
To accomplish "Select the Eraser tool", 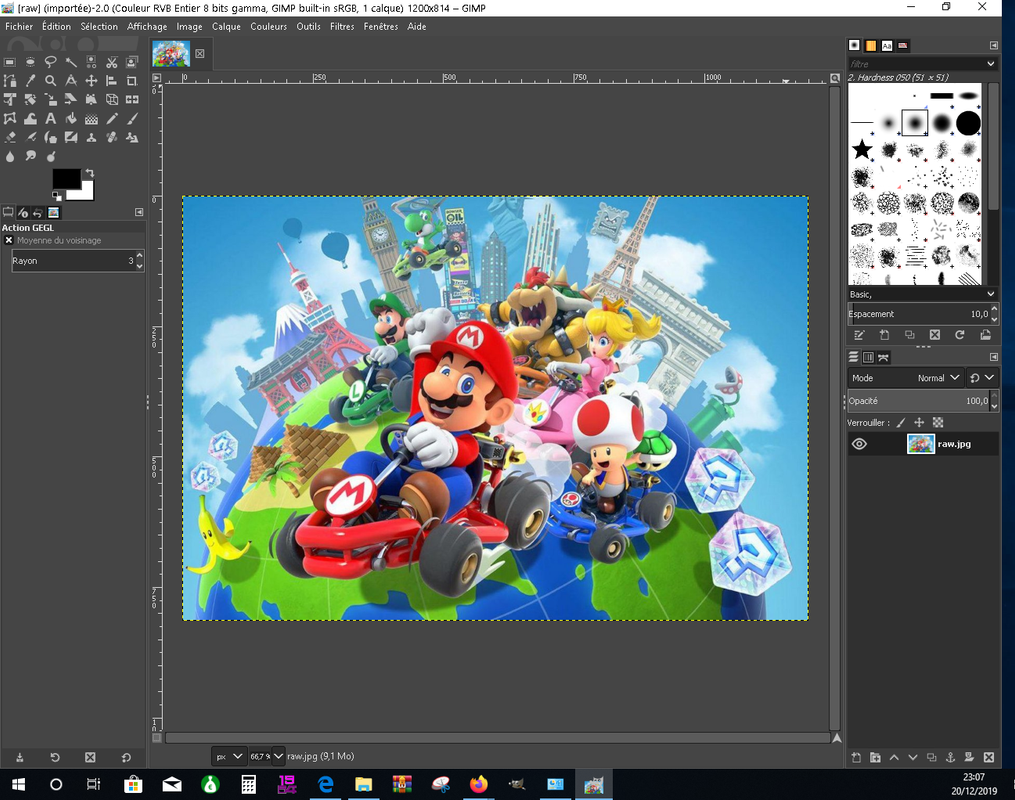I will coord(10,137).
